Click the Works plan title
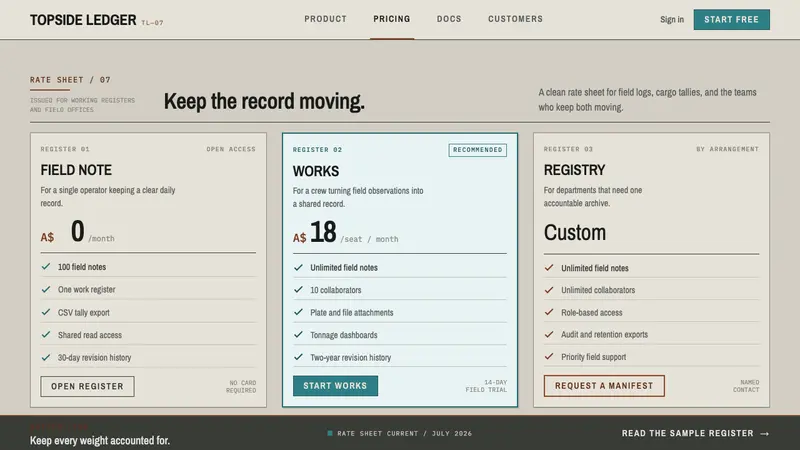The height and width of the screenshot is (450, 800). point(316,171)
